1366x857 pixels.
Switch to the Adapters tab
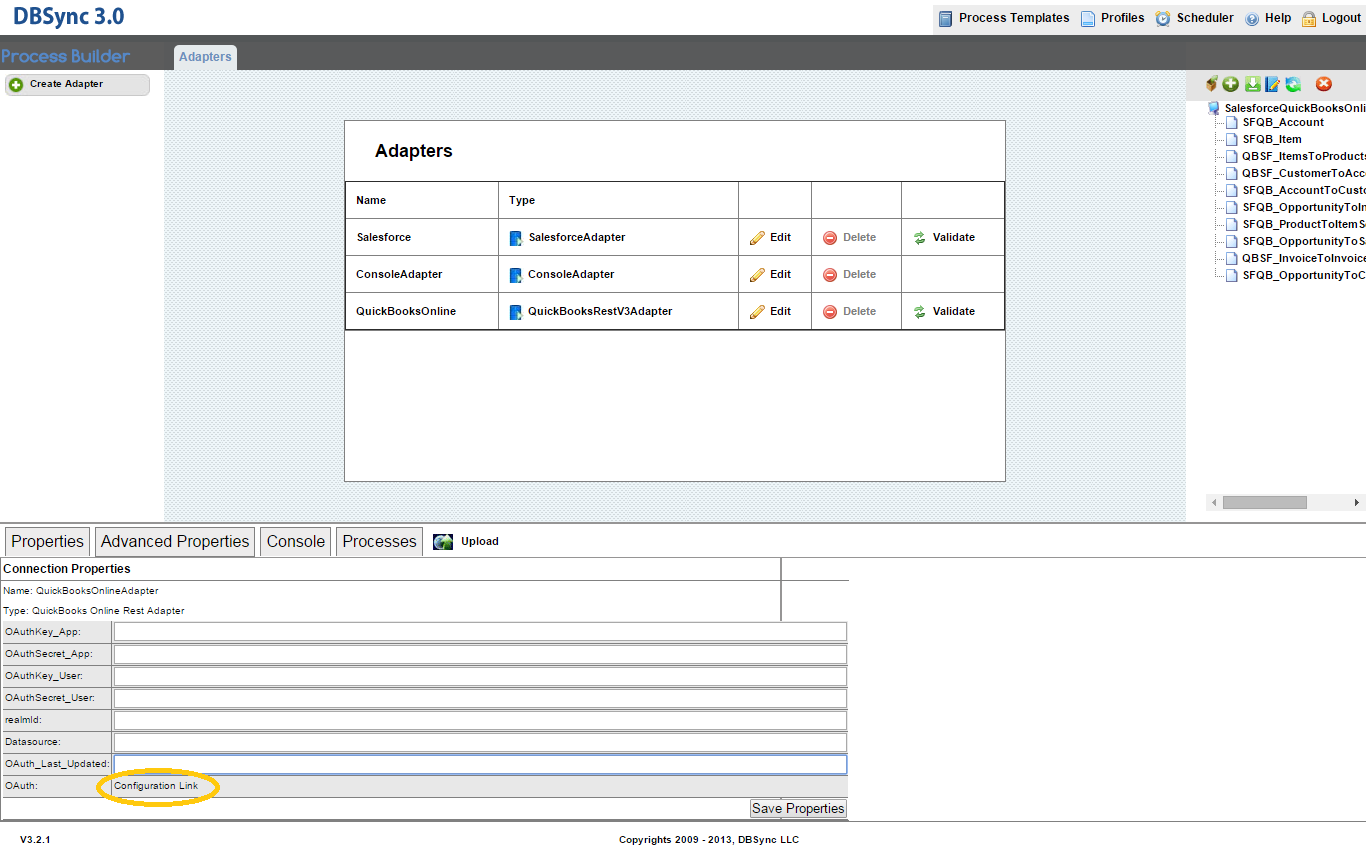[205, 57]
